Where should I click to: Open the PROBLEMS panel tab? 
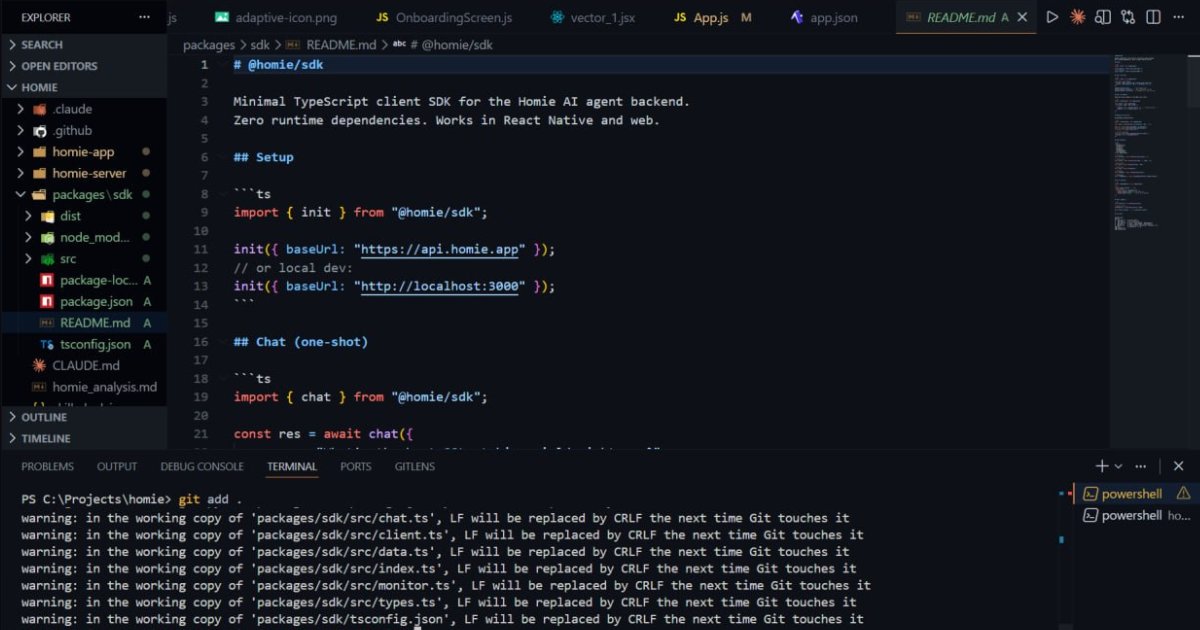(x=48, y=467)
